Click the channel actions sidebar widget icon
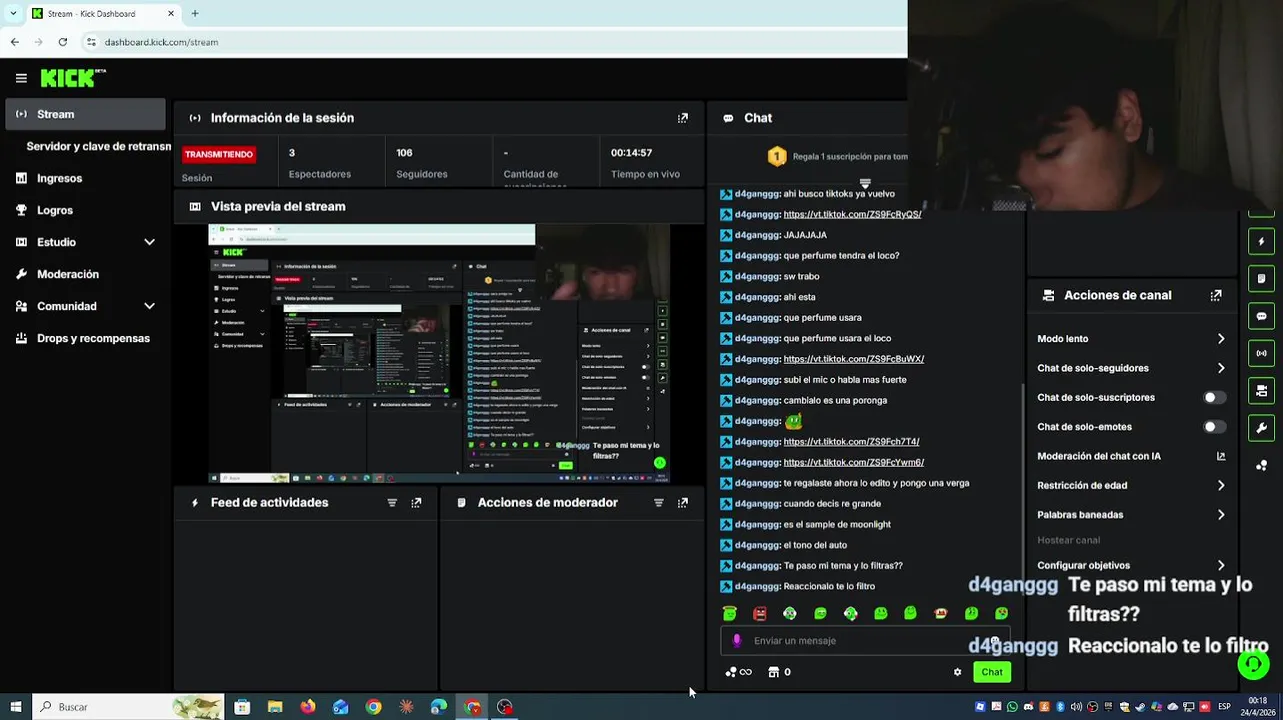The height and width of the screenshot is (720, 1283). 1262,390
